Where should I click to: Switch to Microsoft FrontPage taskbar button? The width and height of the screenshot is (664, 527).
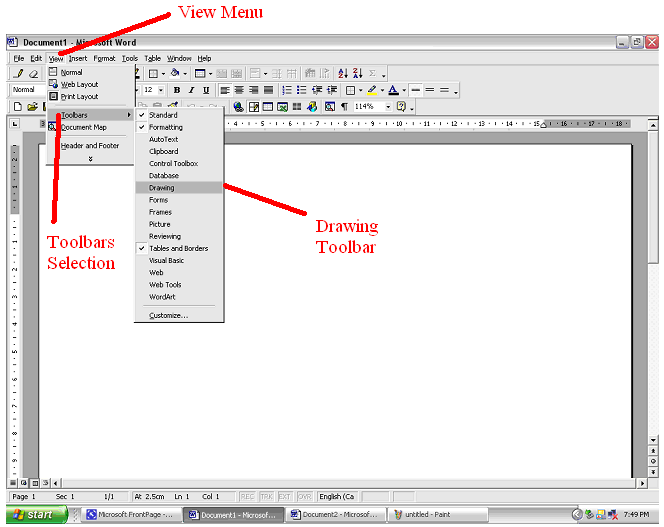(131, 515)
